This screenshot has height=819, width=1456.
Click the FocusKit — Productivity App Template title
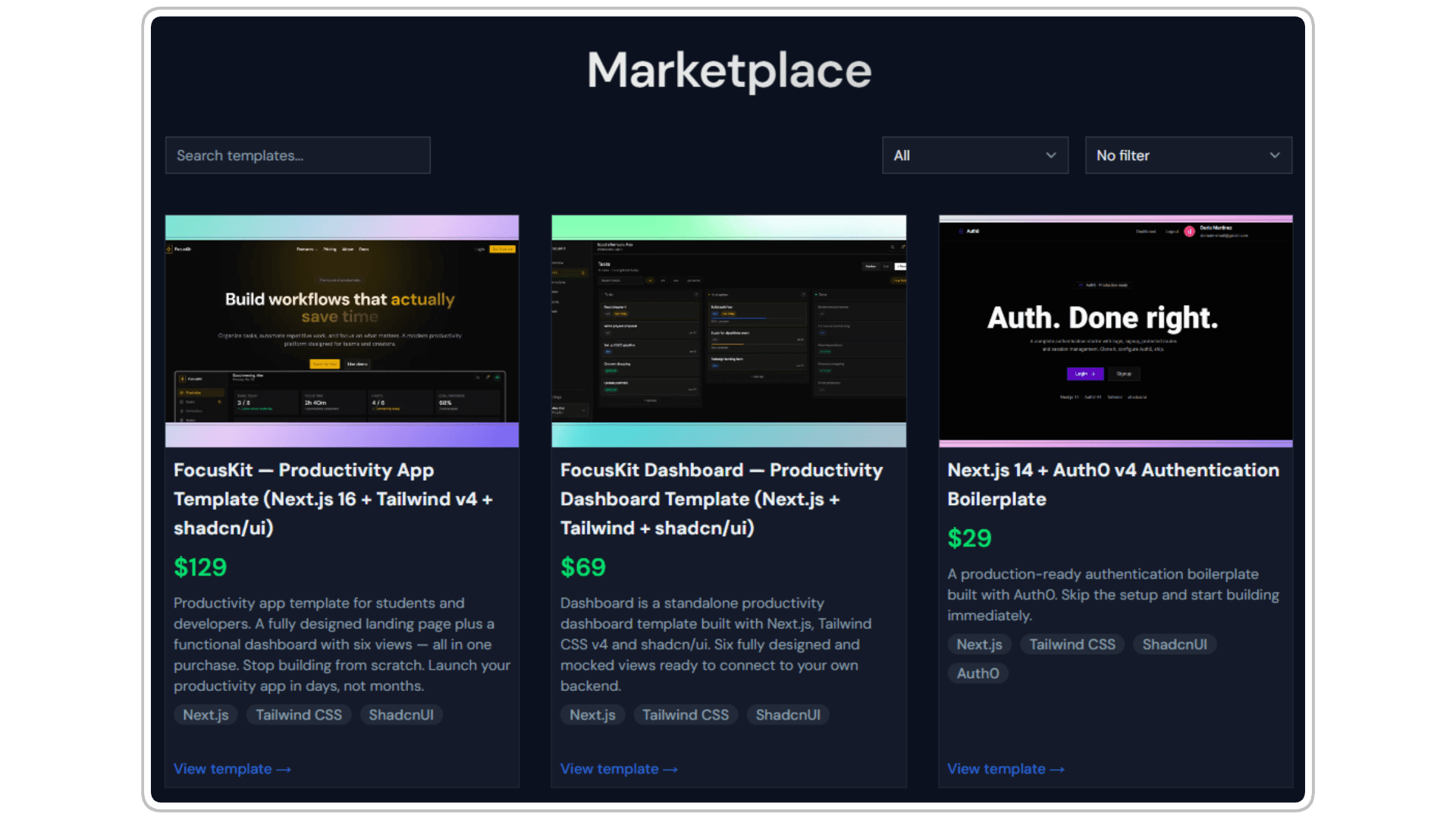point(334,499)
